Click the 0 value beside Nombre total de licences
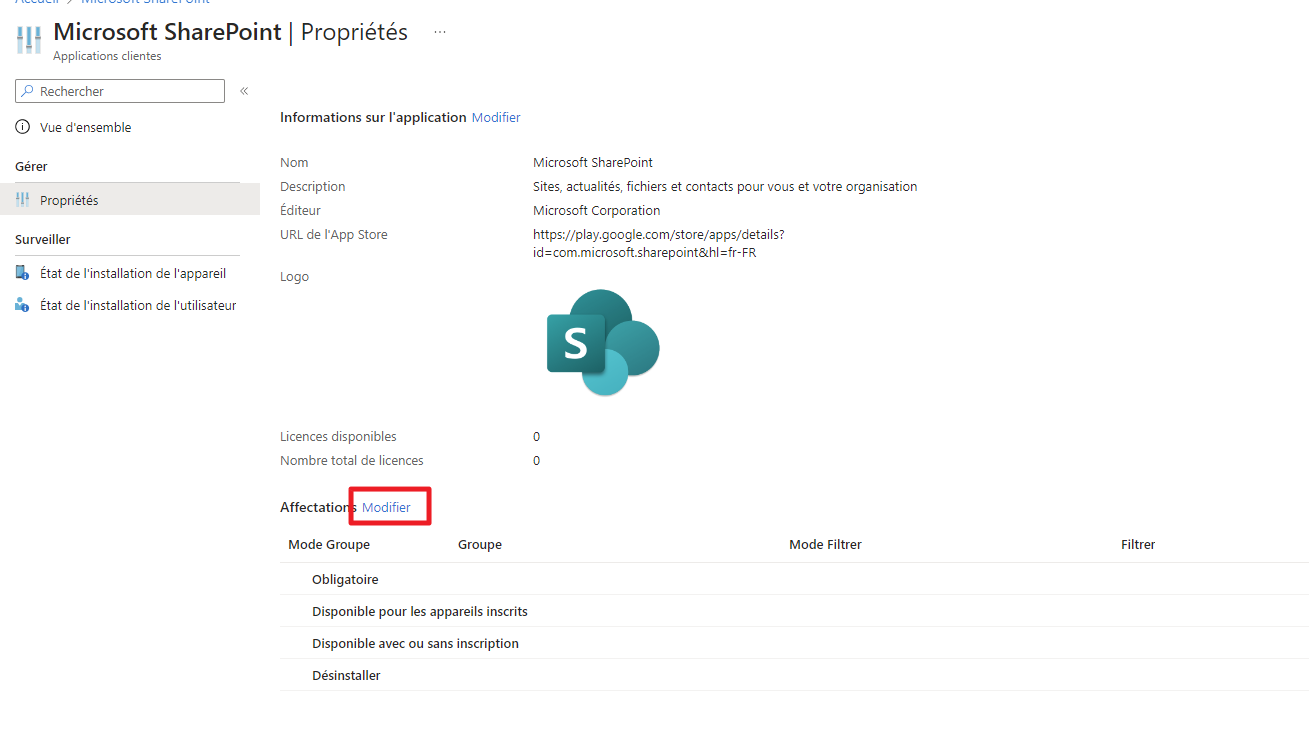This screenshot has height=753, width=1309. 537,460
